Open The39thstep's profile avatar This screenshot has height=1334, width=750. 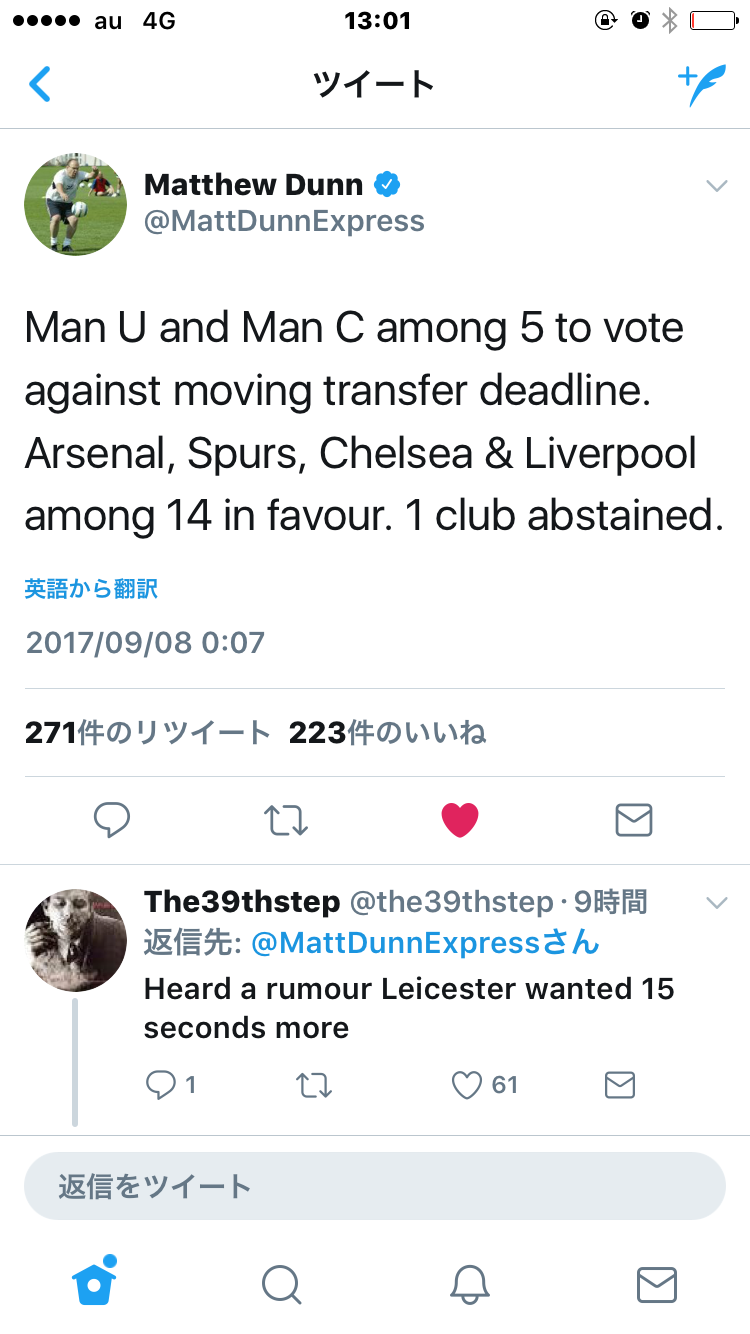pos(75,940)
